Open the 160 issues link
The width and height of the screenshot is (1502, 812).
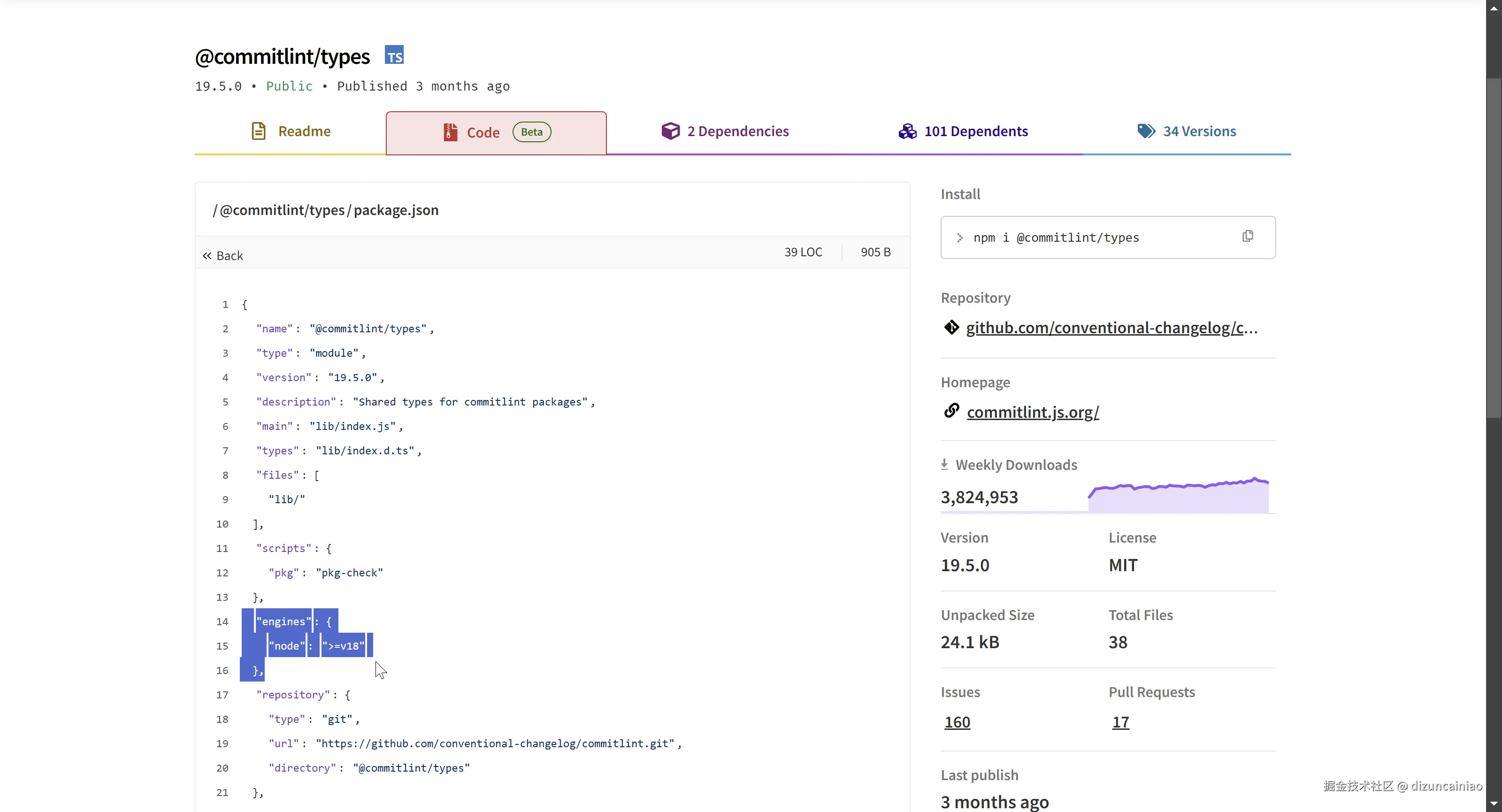957,722
